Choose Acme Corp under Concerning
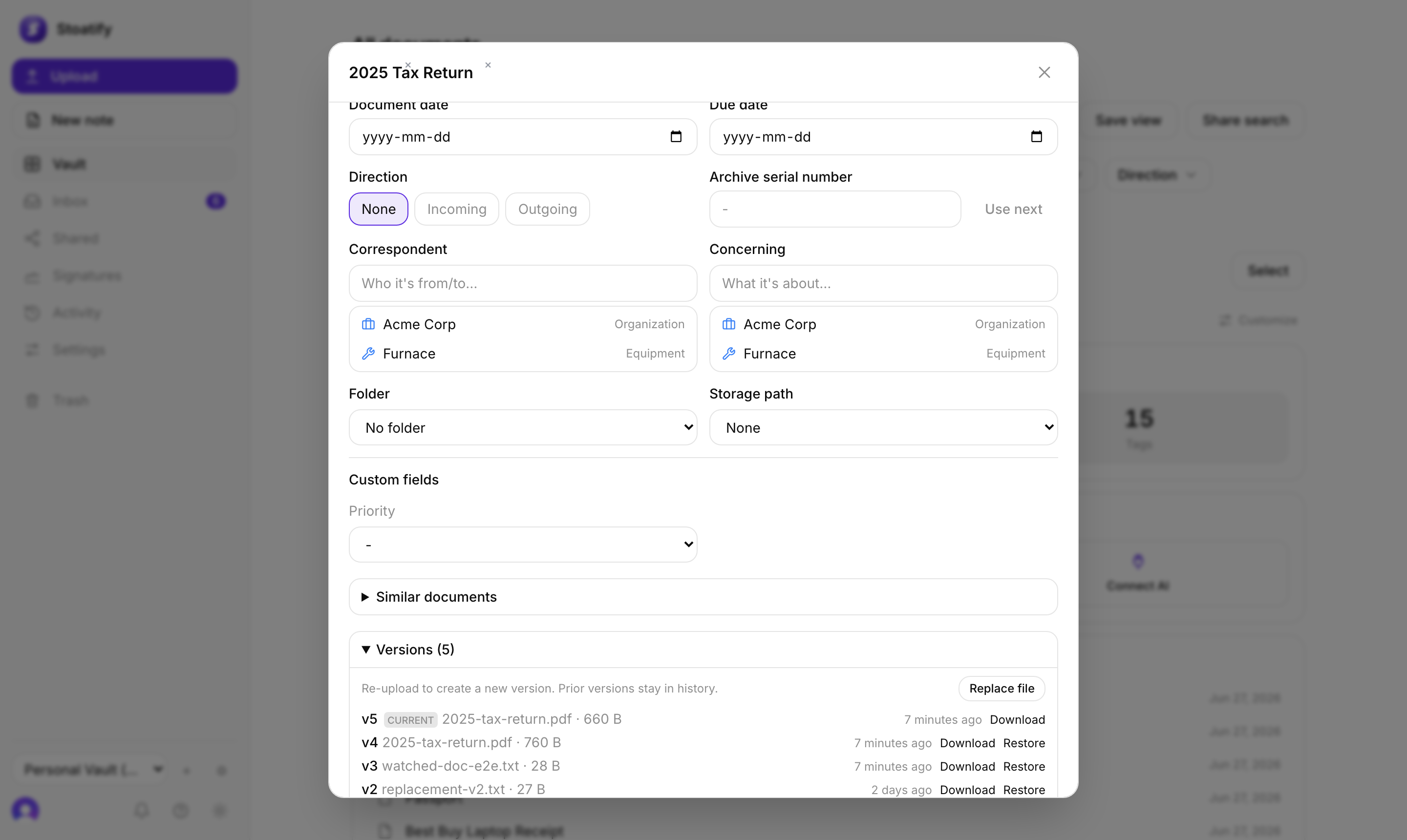Image resolution: width=1407 pixels, height=840 pixels. pyautogui.click(x=883, y=324)
